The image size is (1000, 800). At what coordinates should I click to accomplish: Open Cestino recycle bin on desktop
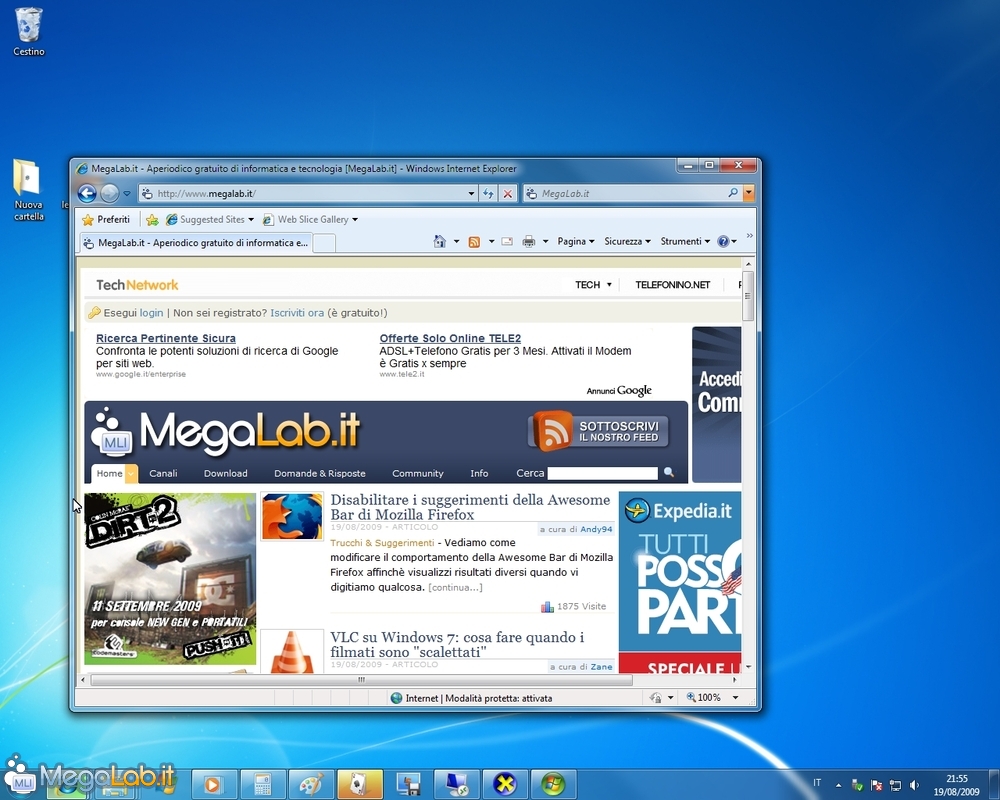point(29,32)
